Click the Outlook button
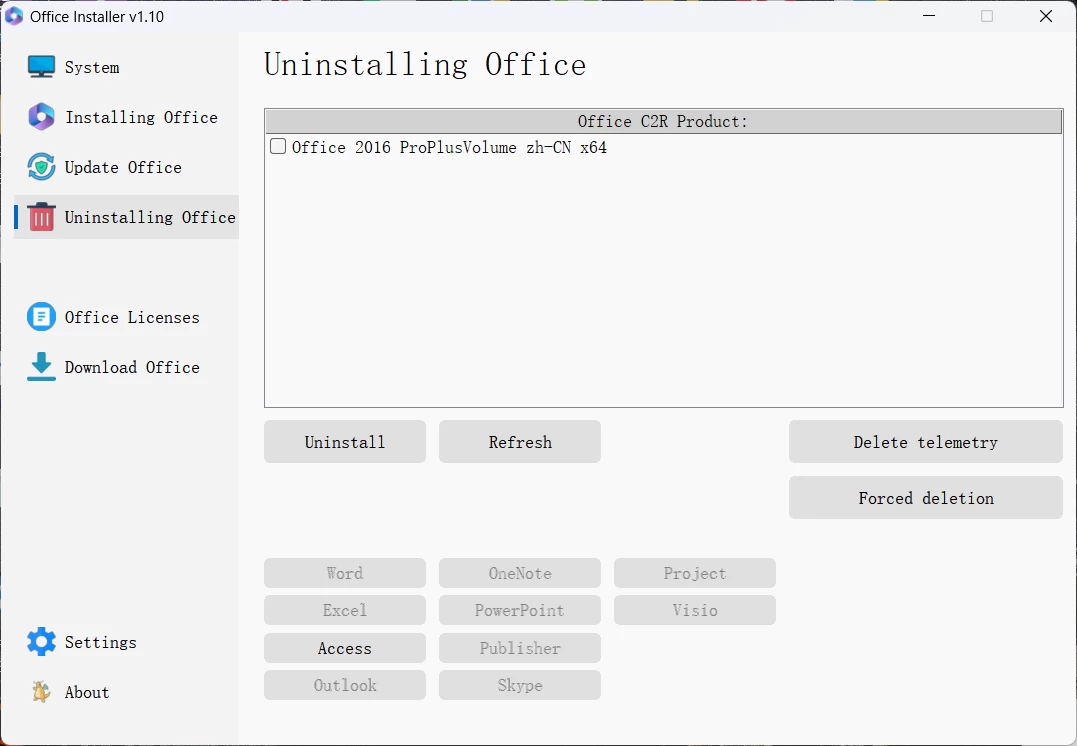 (x=345, y=685)
